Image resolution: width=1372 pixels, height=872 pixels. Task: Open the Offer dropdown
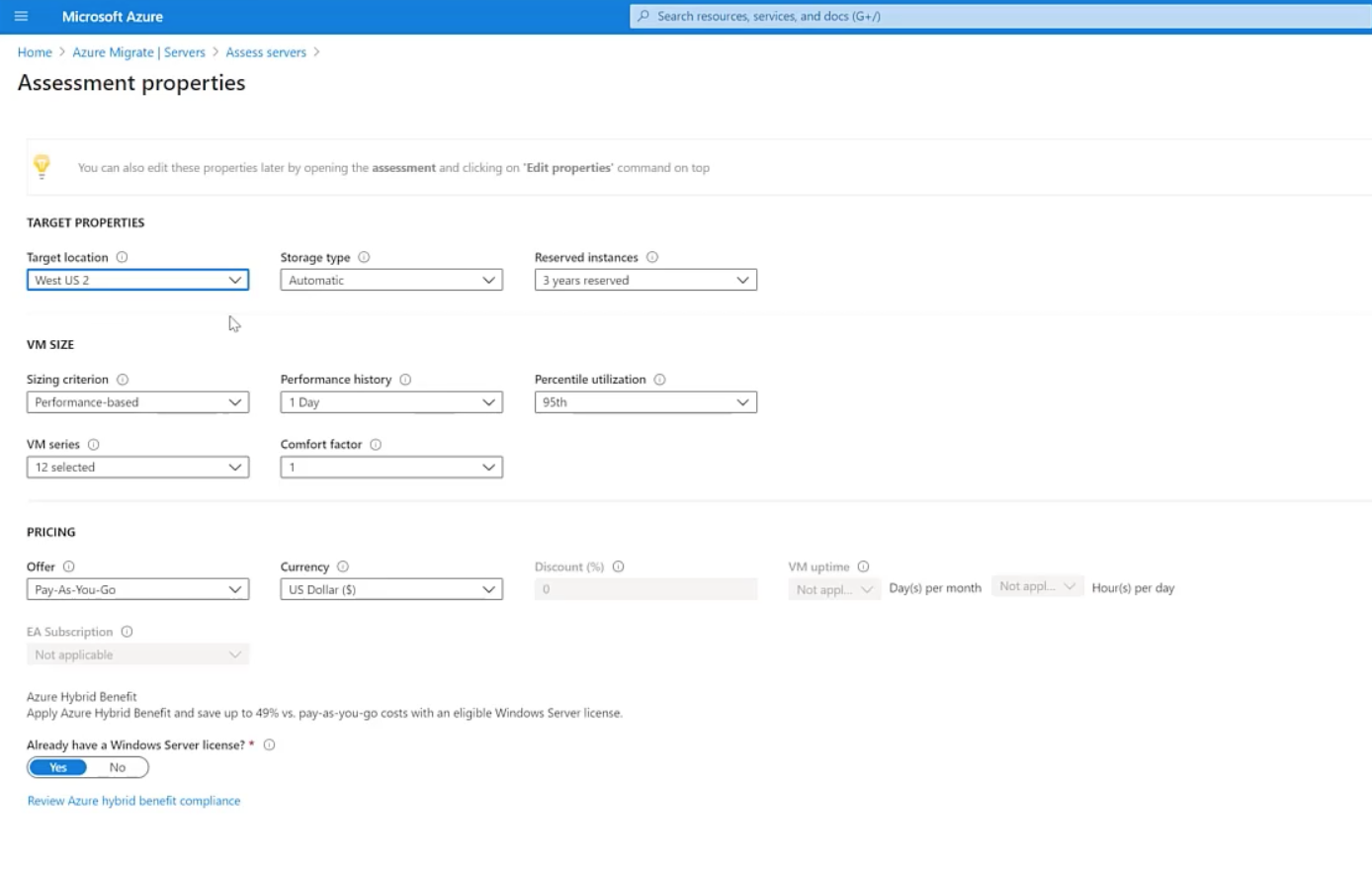(x=137, y=589)
